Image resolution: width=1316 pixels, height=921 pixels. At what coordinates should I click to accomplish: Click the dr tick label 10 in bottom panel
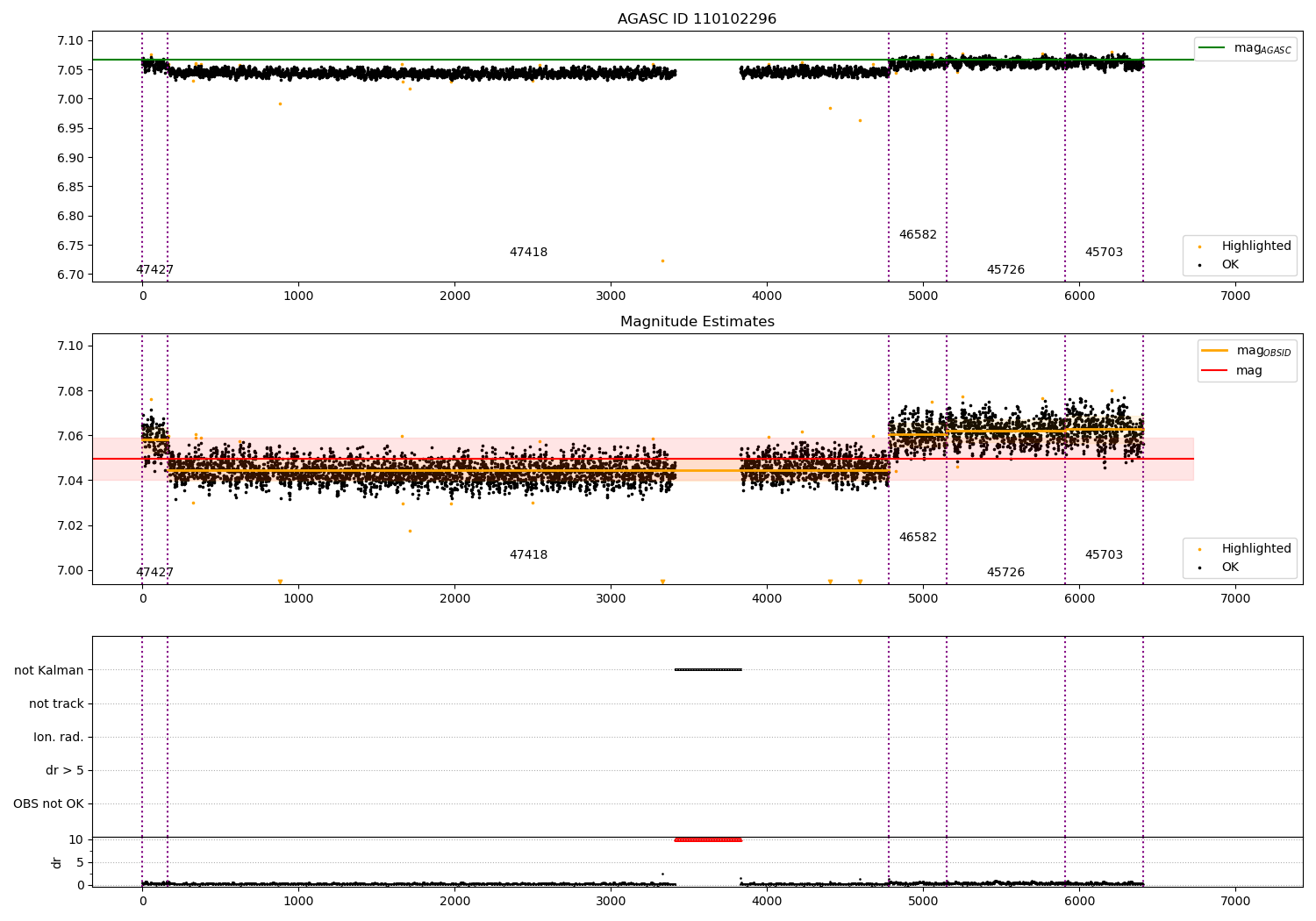(76, 840)
